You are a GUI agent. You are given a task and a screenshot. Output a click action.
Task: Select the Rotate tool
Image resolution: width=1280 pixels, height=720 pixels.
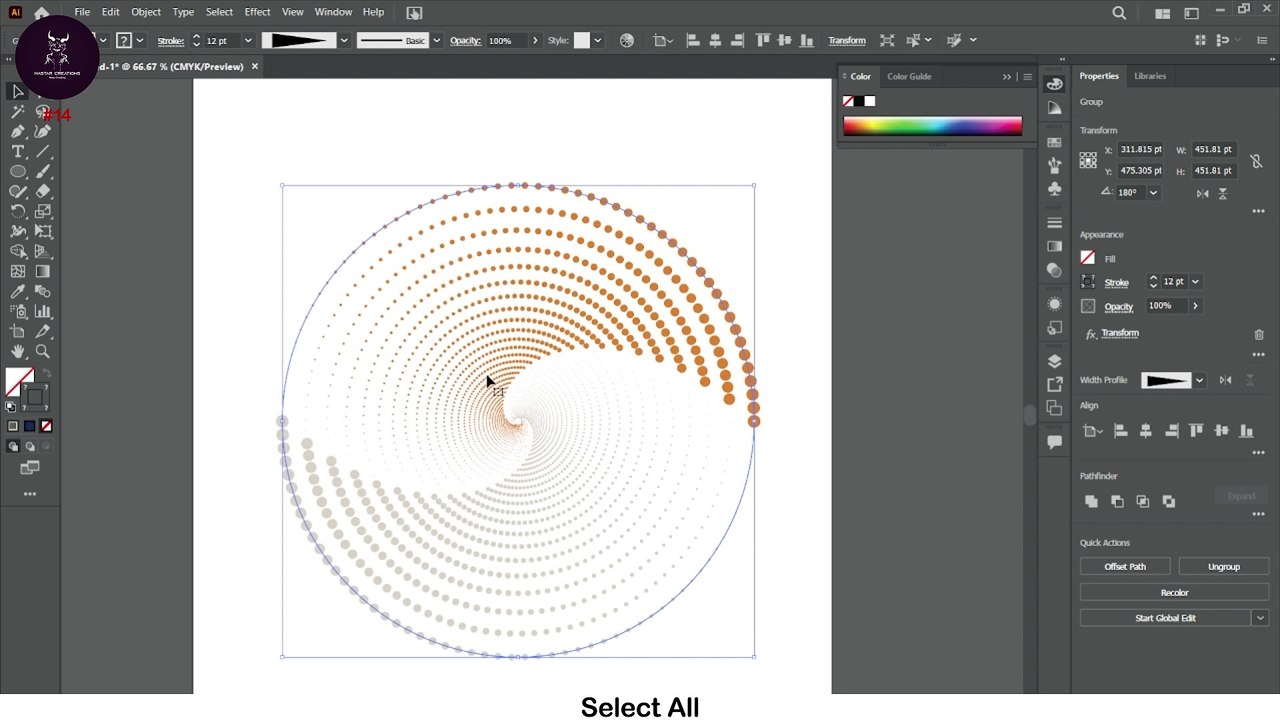(x=18, y=212)
